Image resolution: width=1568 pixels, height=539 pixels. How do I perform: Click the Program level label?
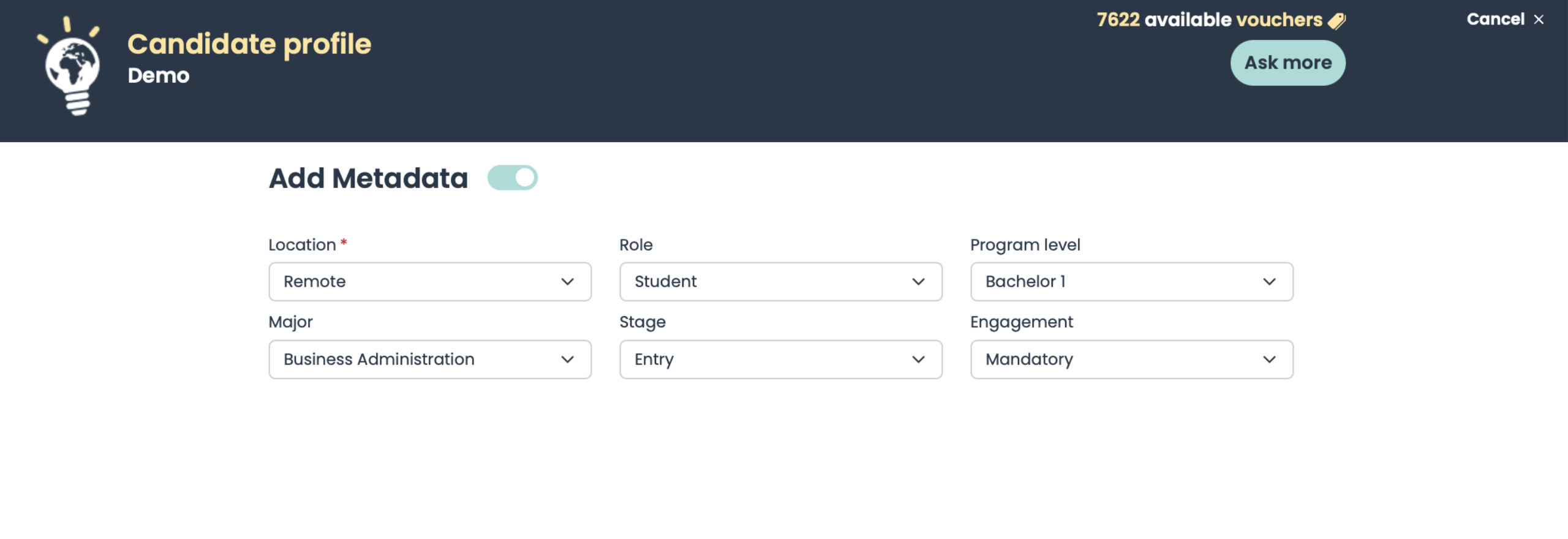(x=1025, y=245)
